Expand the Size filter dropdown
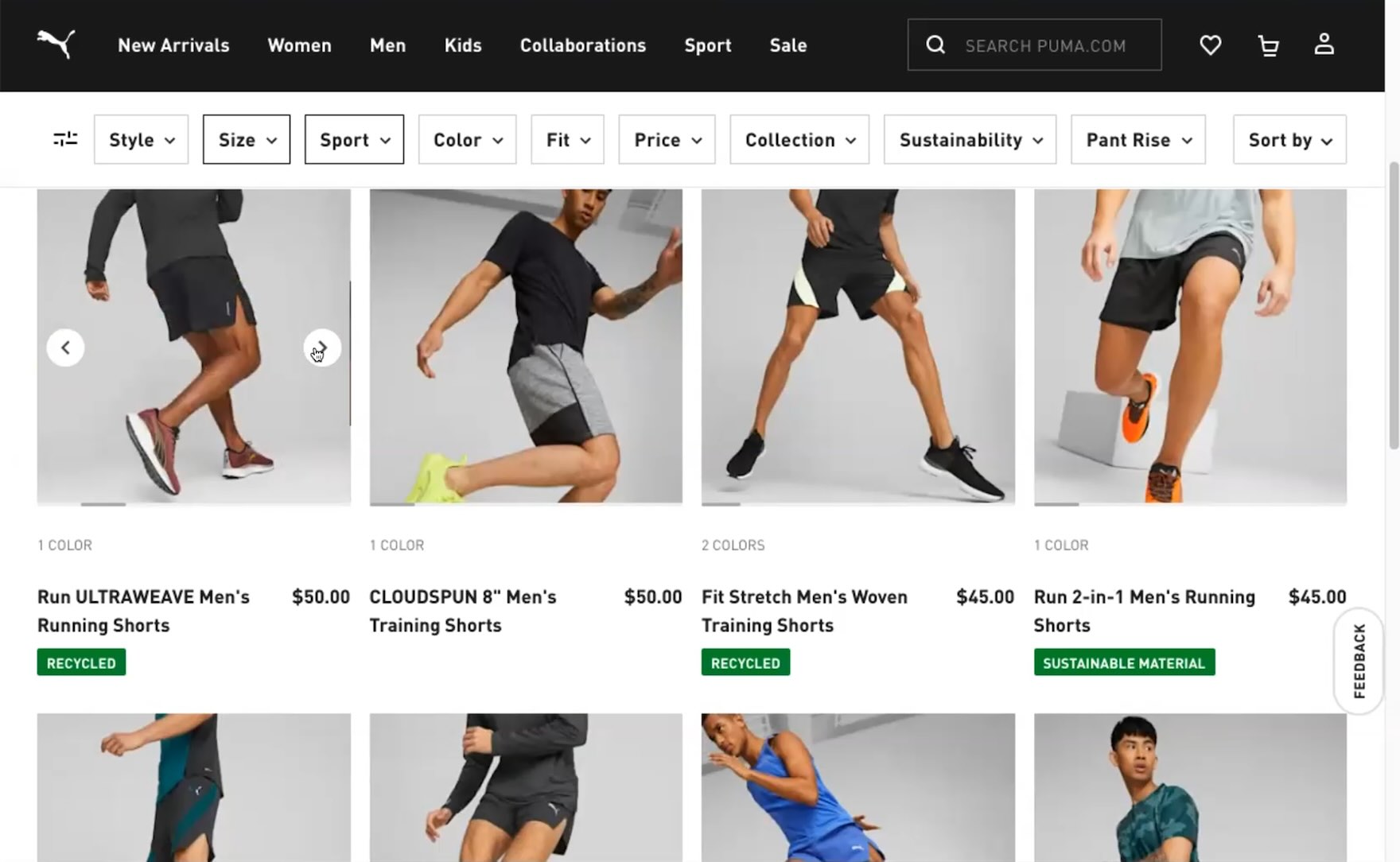 (247, 140)
